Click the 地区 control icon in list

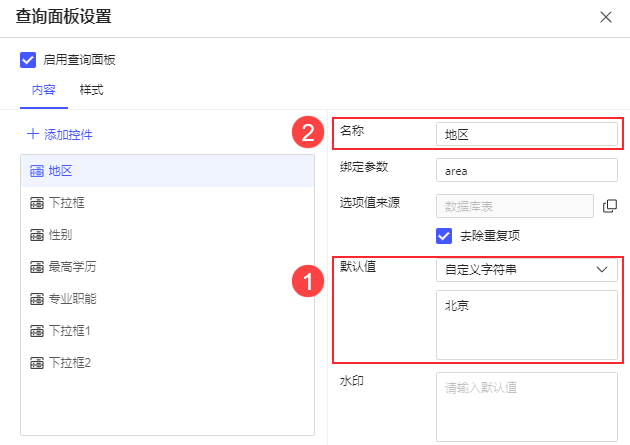pos(37,171)
